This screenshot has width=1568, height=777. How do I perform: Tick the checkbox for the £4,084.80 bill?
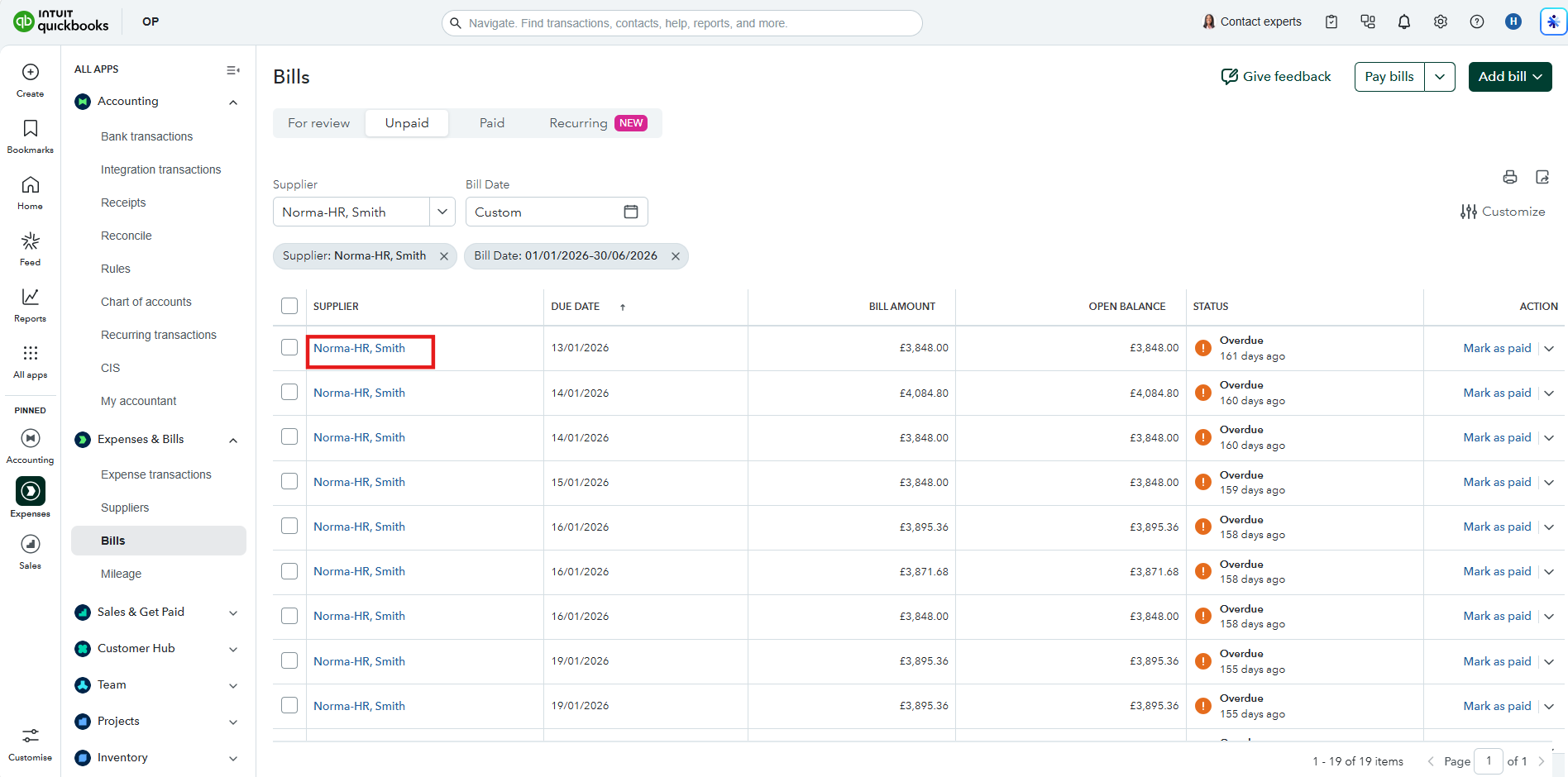click(289, 392)
